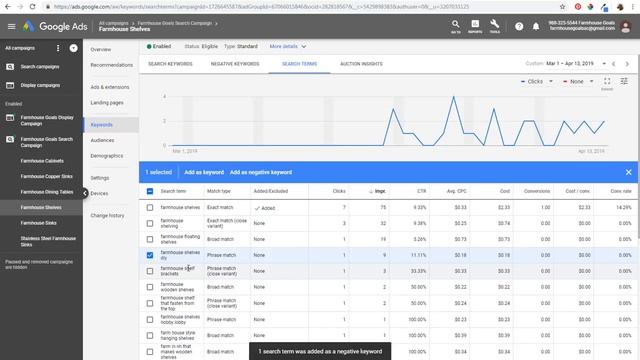Open Overview in page menu
This screenshot has height=360, width=640.
click(101, 49)
